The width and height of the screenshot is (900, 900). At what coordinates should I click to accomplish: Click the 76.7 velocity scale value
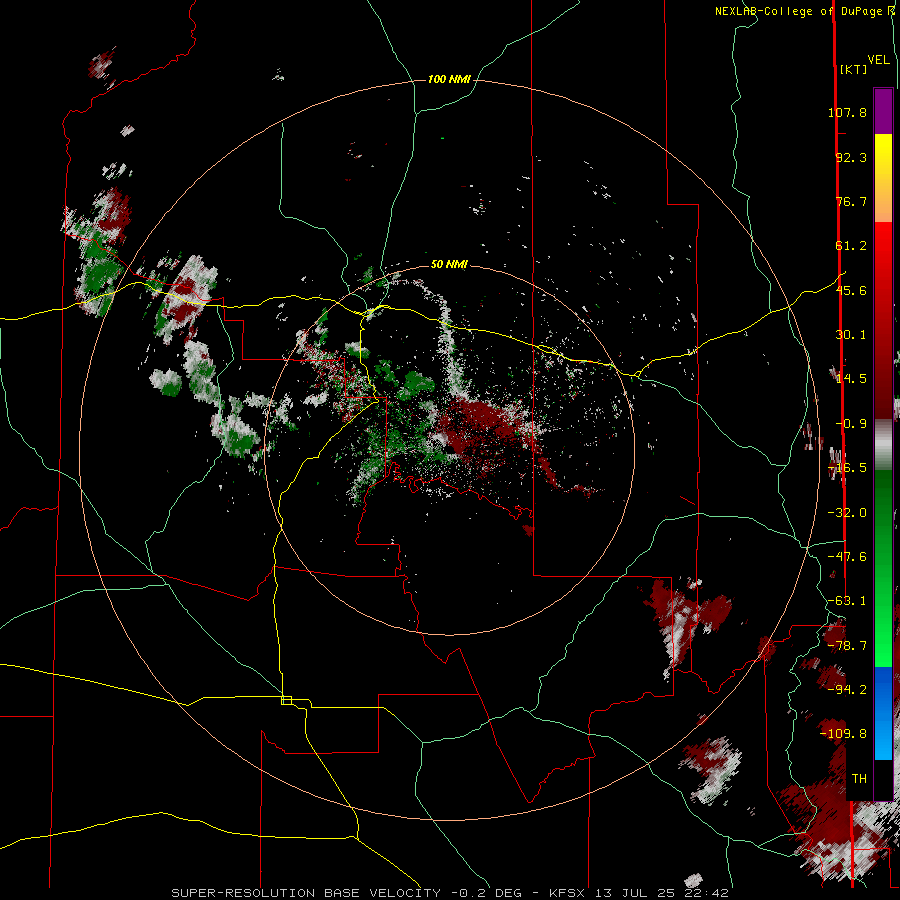coord(851,201)
